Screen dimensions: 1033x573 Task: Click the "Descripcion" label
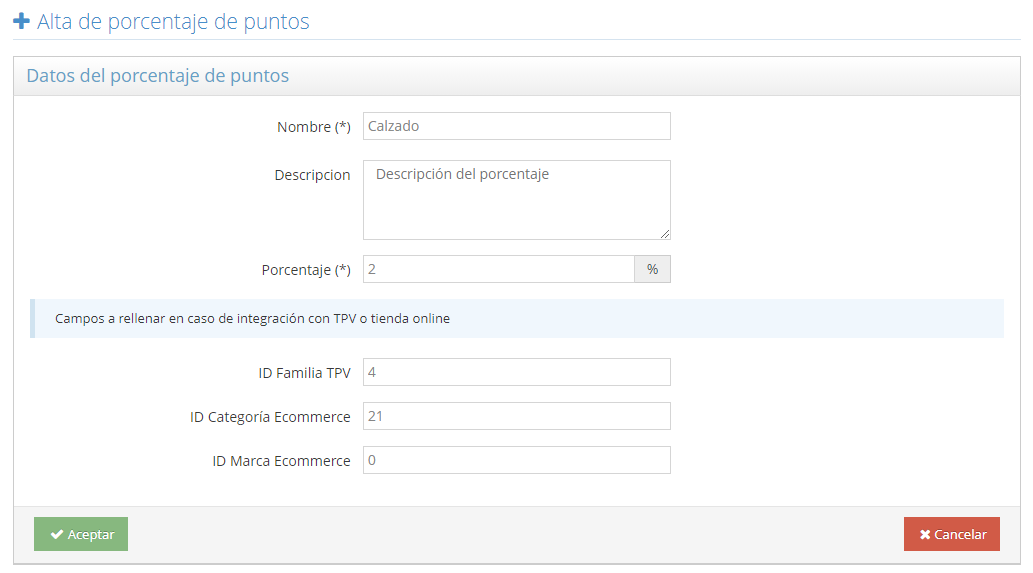[x=312, y=175]
